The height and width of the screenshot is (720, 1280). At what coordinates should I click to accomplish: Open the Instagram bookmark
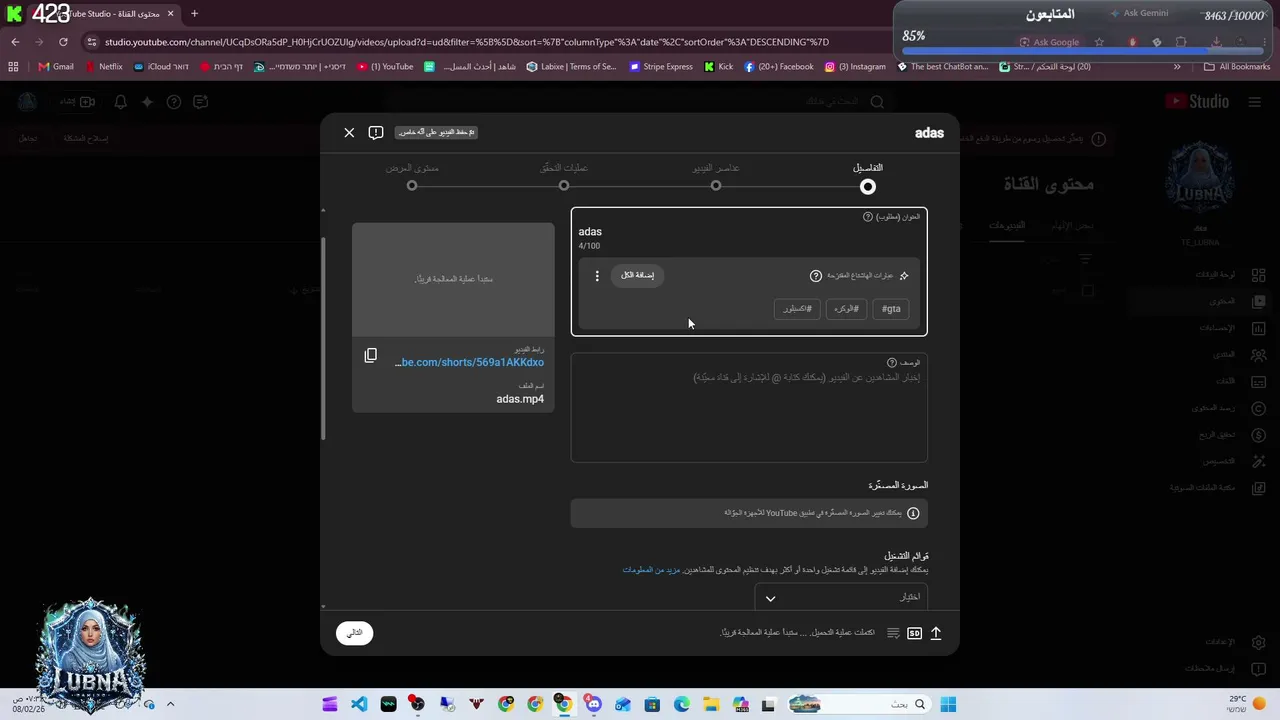pos(855,67)
